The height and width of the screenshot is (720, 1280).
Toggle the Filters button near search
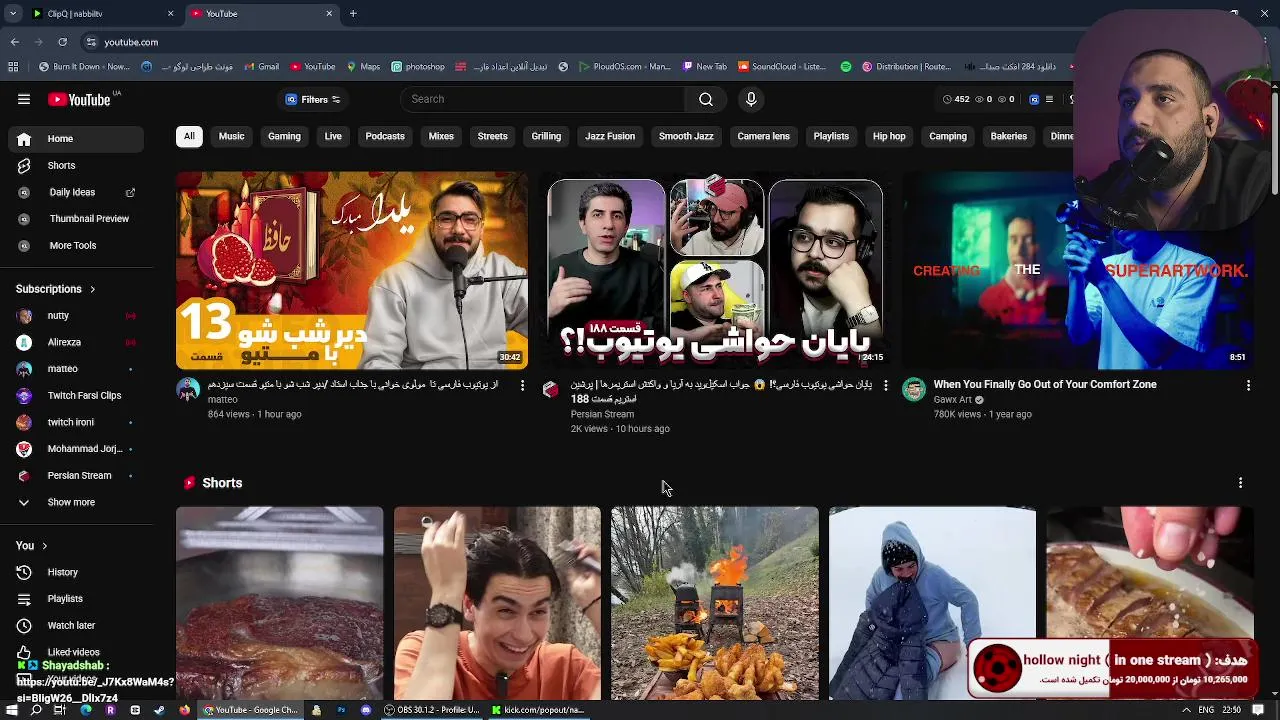(313, 99)
